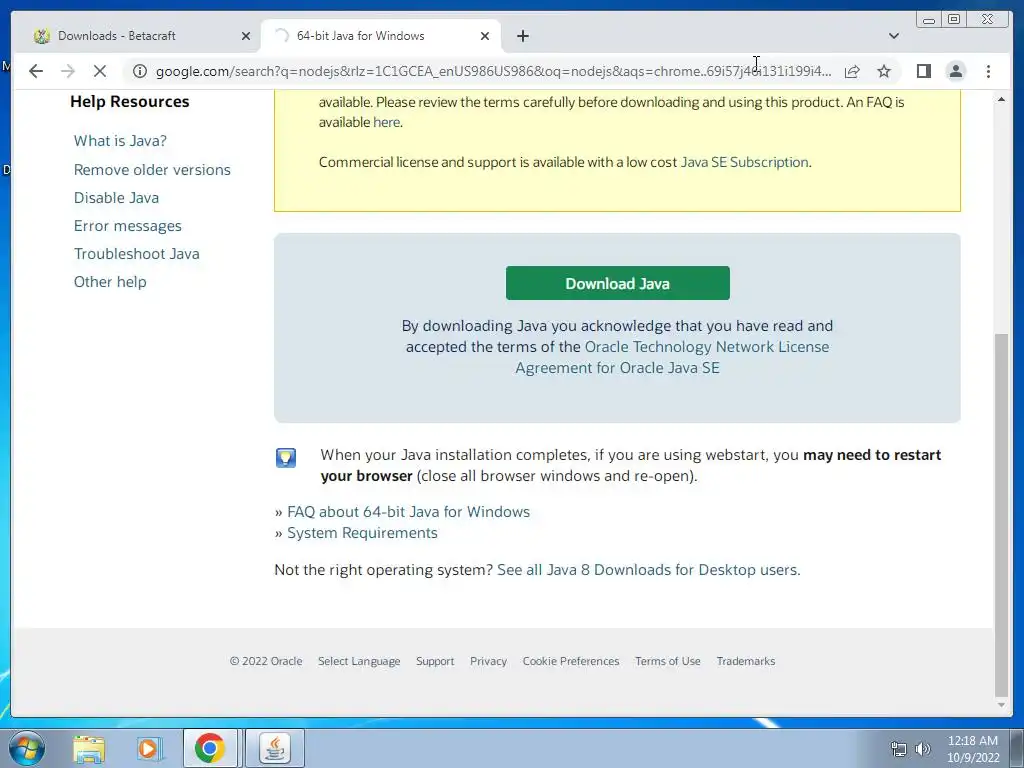Click the © 2022 Oracle text
Screen dimensions: 1024x768
click(x=266, y=661)
